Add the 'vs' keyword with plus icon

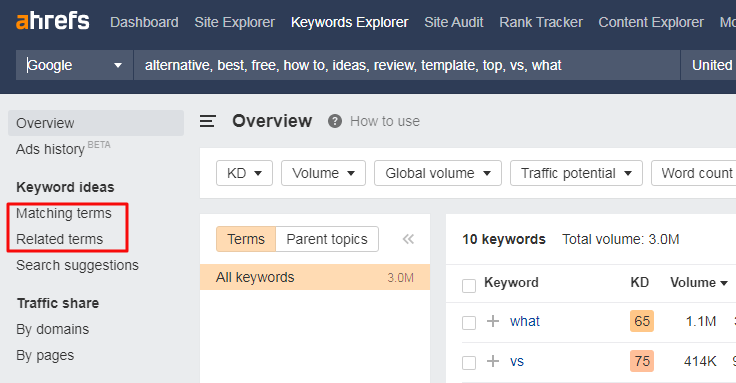pyautogui.click(x=493, y=361)
